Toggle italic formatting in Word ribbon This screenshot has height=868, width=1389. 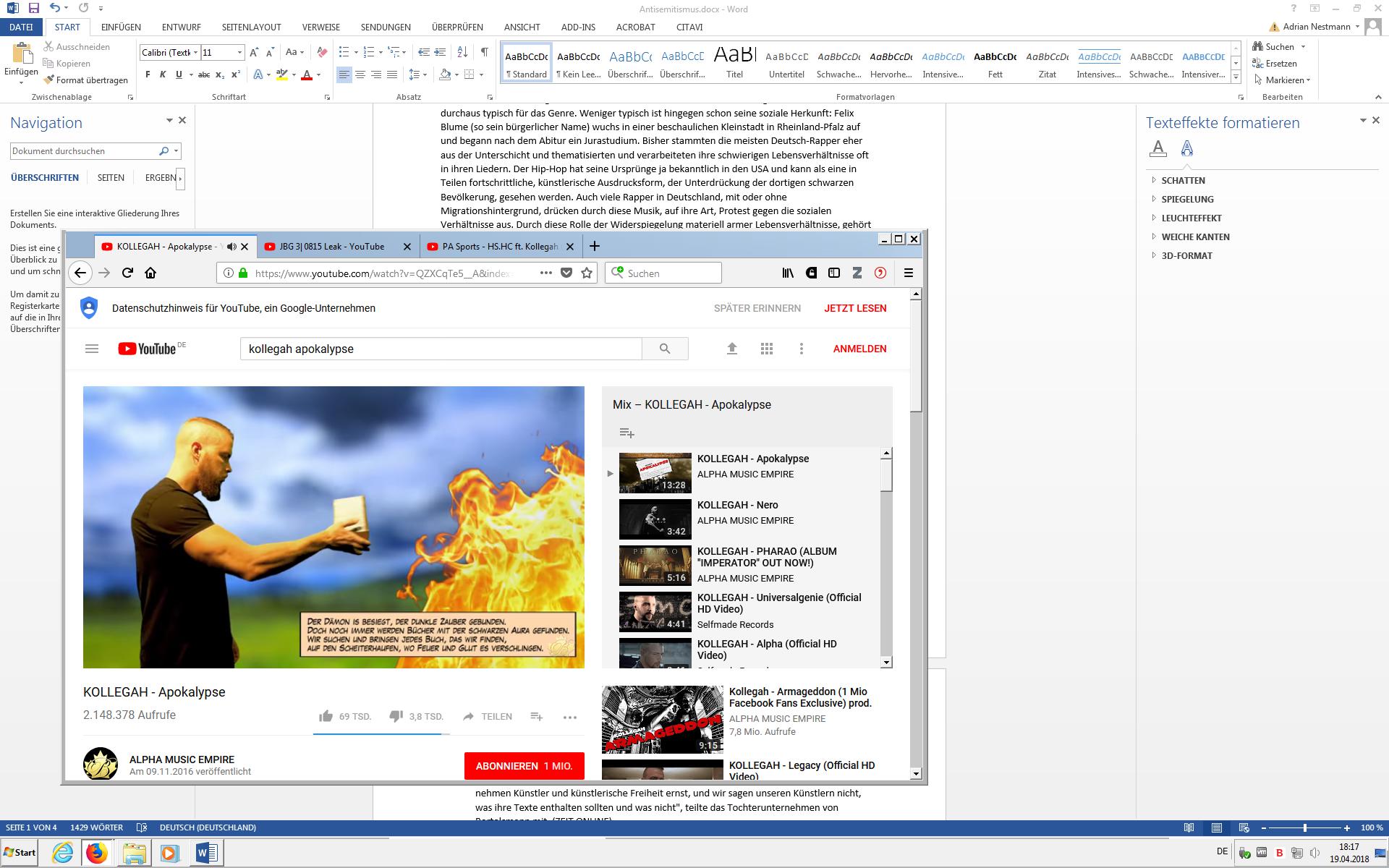click(163, 75)
